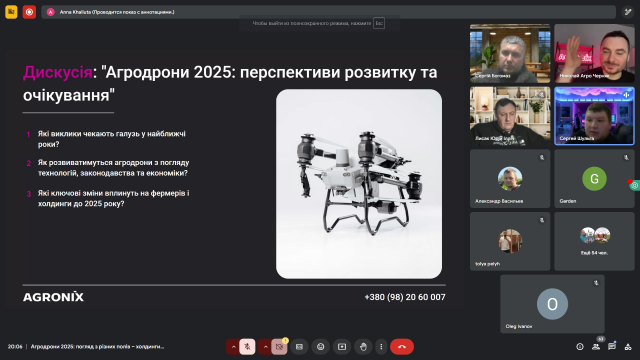640x360 pixels.
Task: Click muted mic icon on tolya pelyh tile
Action: tap(542, 220)
